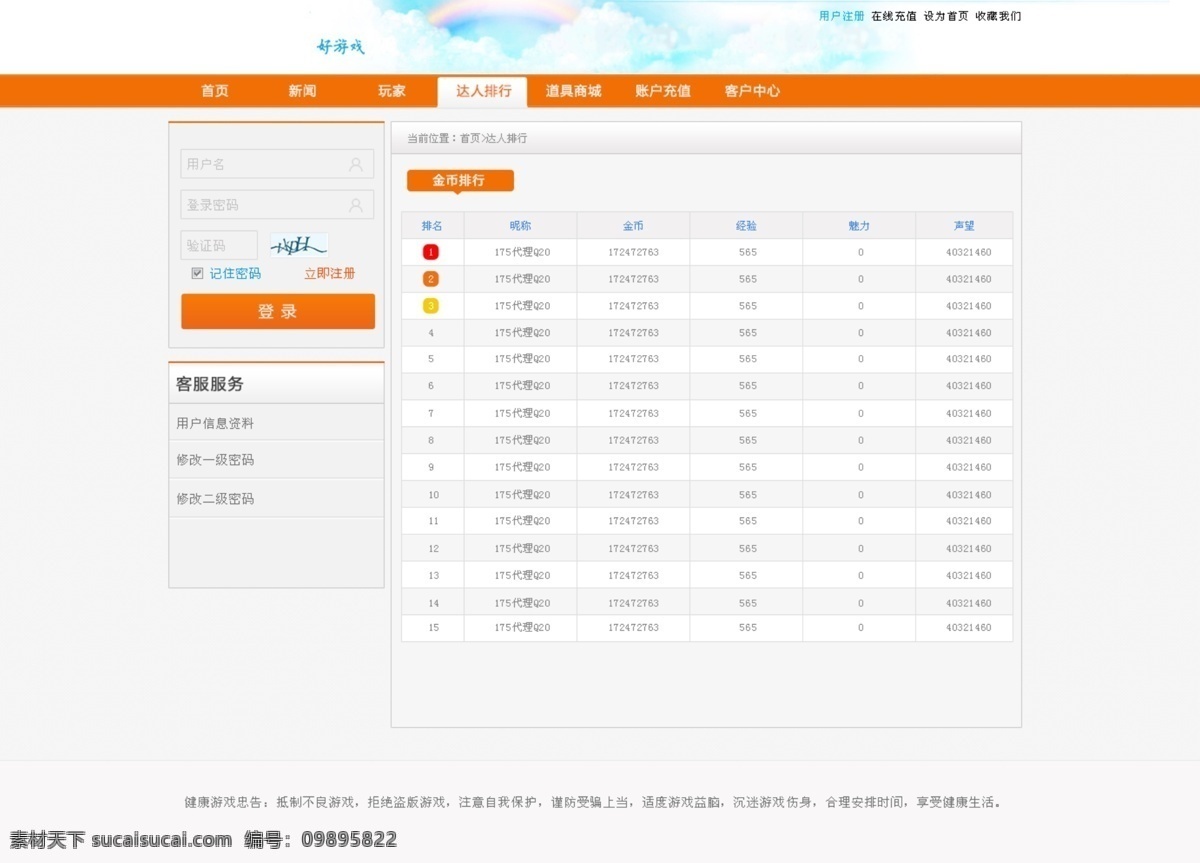Open 修改一级密码 in 客服服务
1200x863 pixels.
[x=215, y=460]
